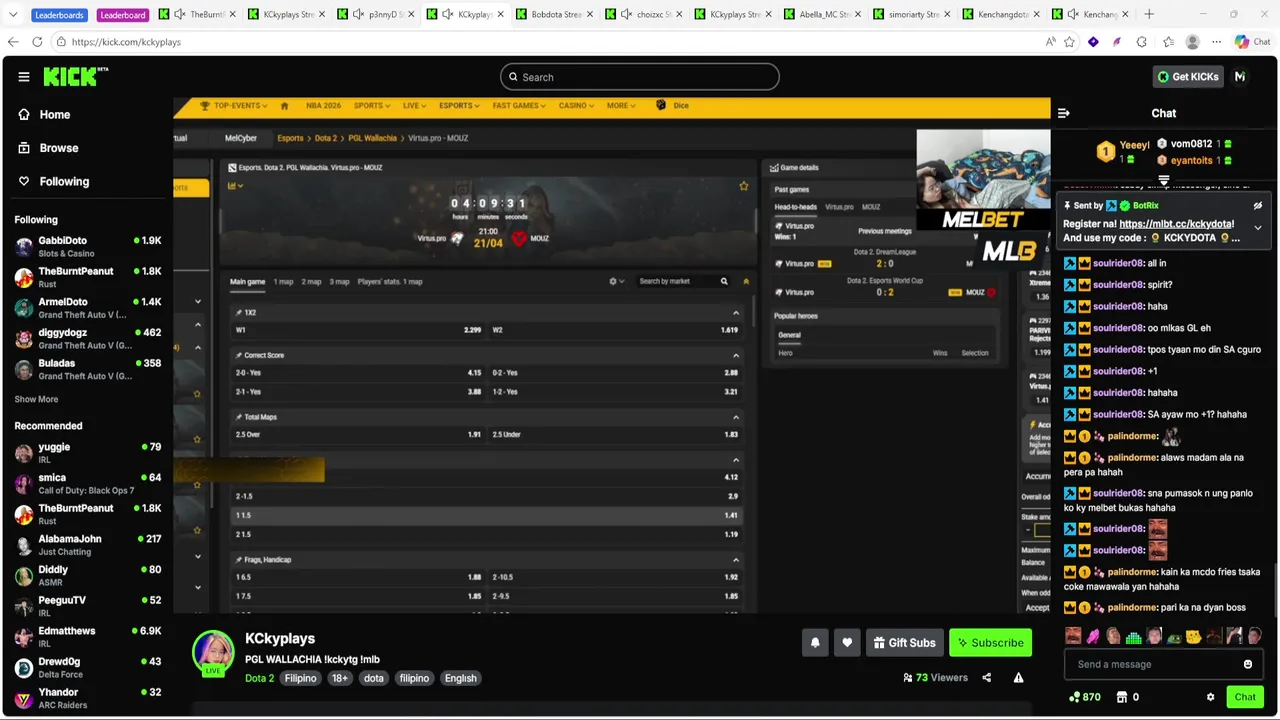Report the stream with the warning icon
The height and width of the screenshot is (720, 1280).
coord(1018,678)
